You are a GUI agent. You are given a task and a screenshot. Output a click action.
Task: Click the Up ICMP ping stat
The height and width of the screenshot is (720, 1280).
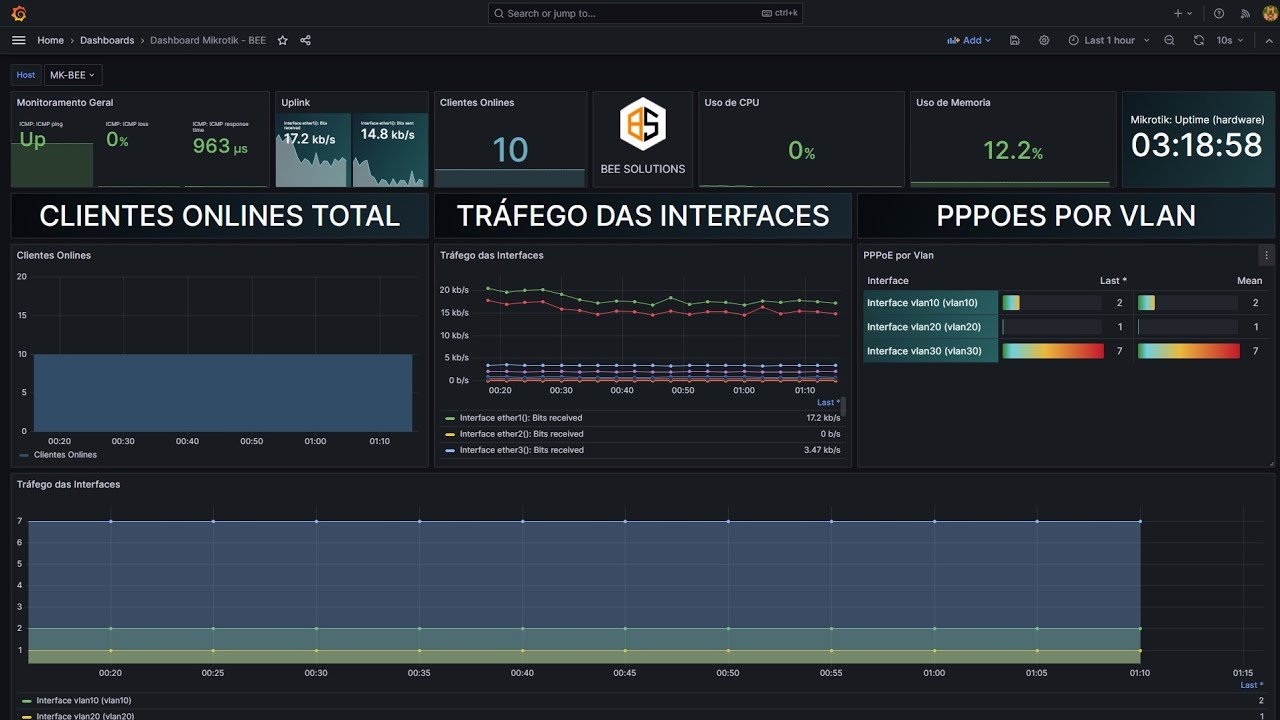[32, 140]
